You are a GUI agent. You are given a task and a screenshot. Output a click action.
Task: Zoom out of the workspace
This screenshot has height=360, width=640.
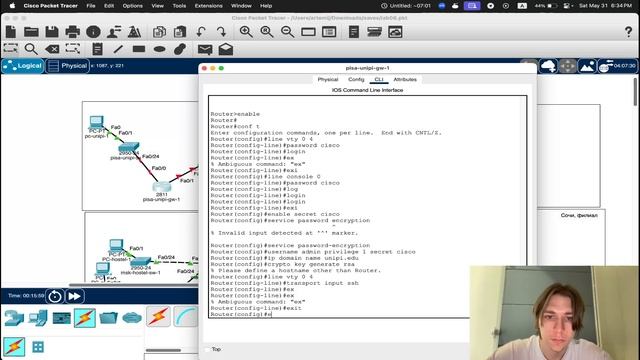pyautogui.click(x=287, y=32)
